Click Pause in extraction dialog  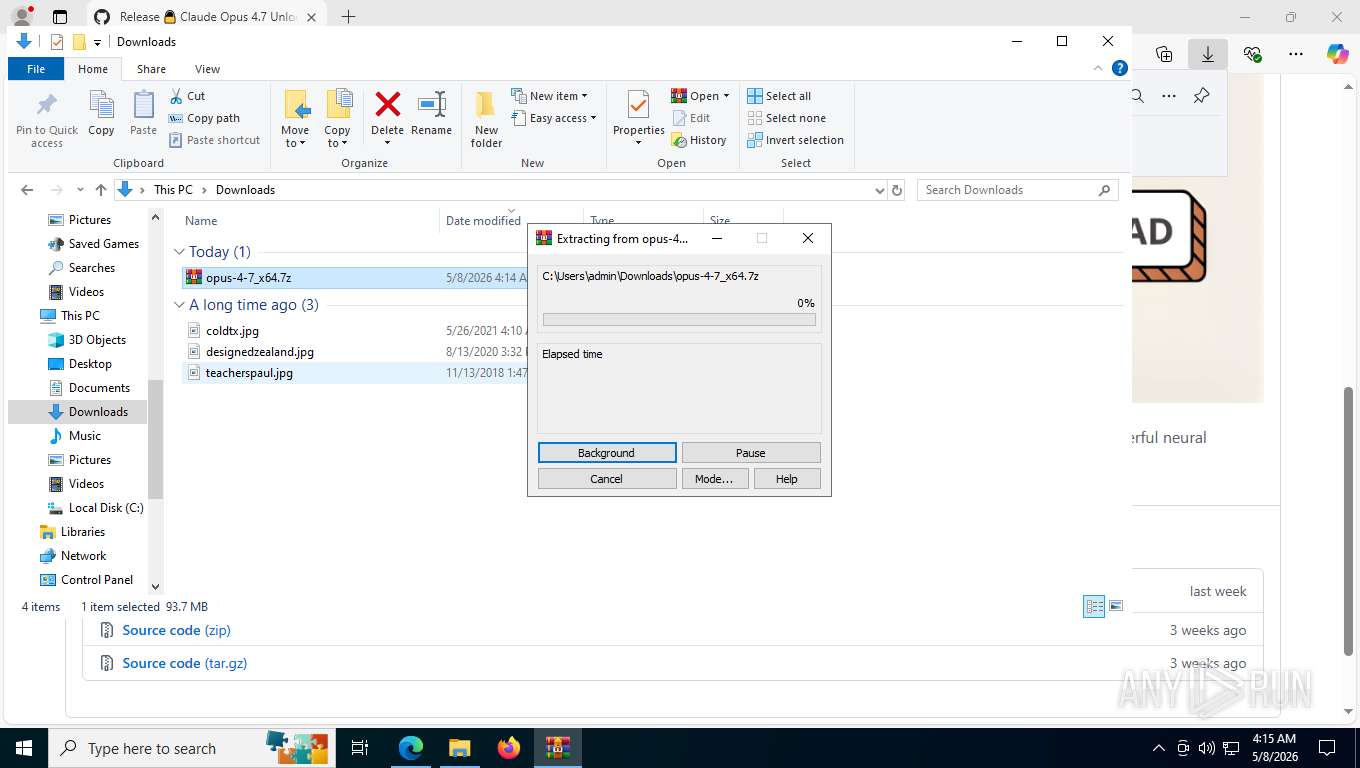coord(751,453)
